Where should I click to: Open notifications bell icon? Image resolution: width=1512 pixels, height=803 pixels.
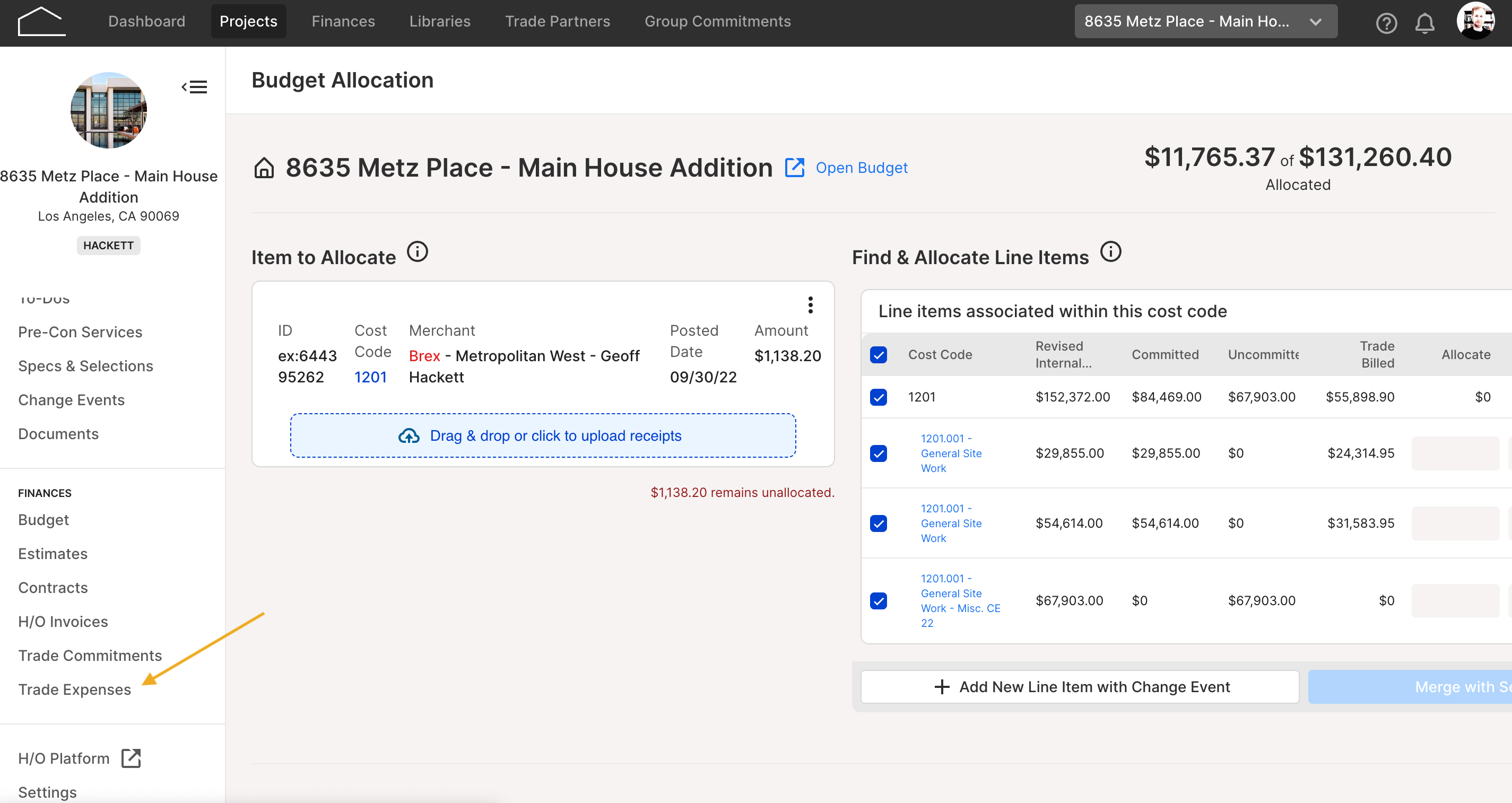click(1424, 23)
